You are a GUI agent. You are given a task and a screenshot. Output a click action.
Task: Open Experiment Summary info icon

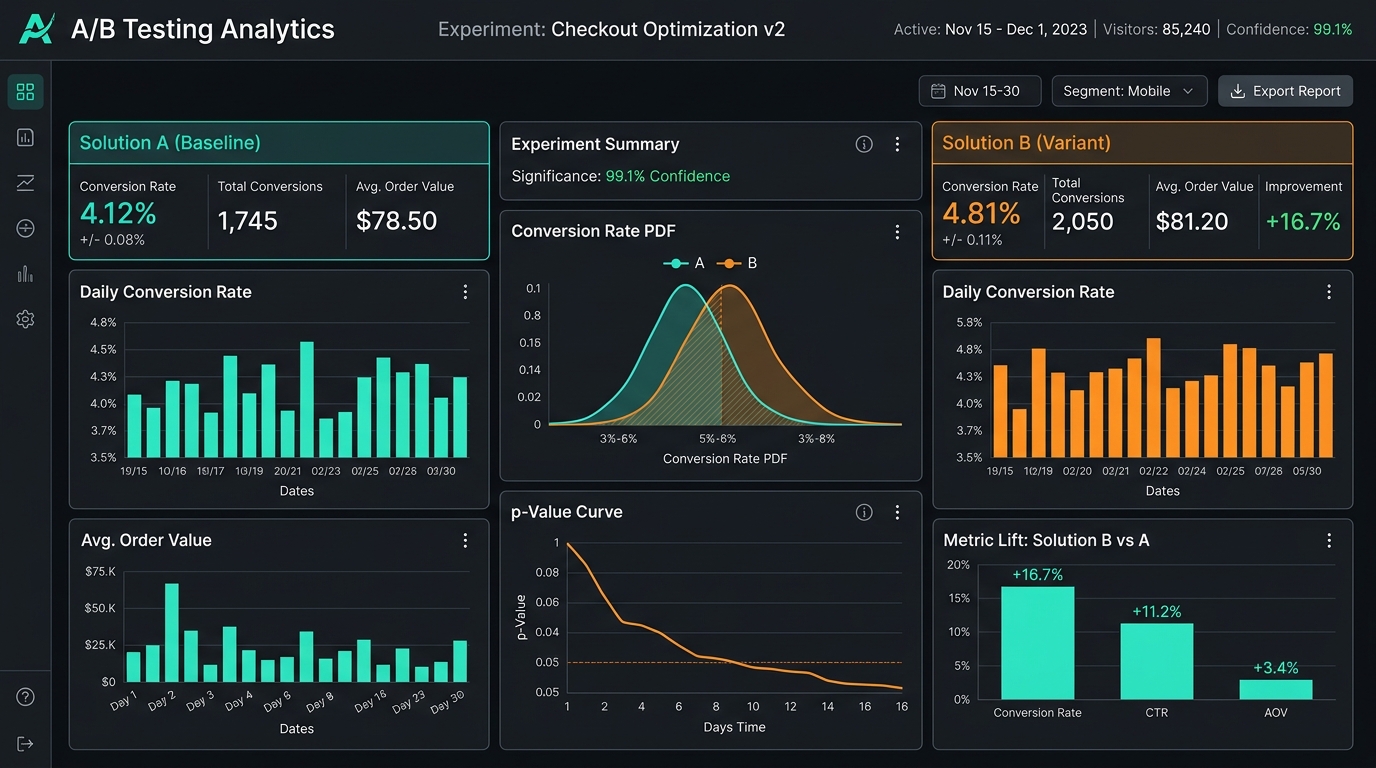click(x=864, y=144)
